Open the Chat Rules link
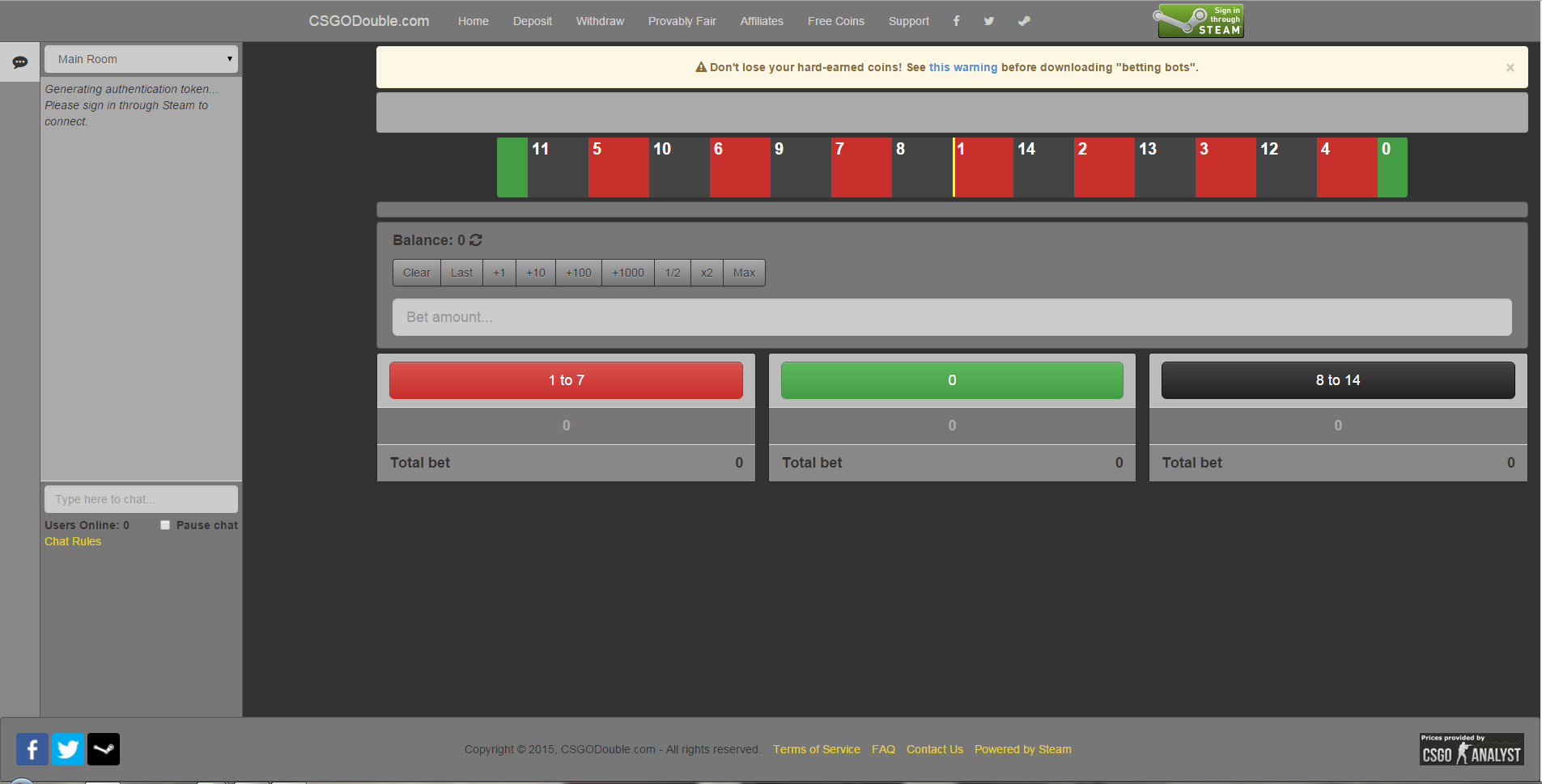 [73, 541]
